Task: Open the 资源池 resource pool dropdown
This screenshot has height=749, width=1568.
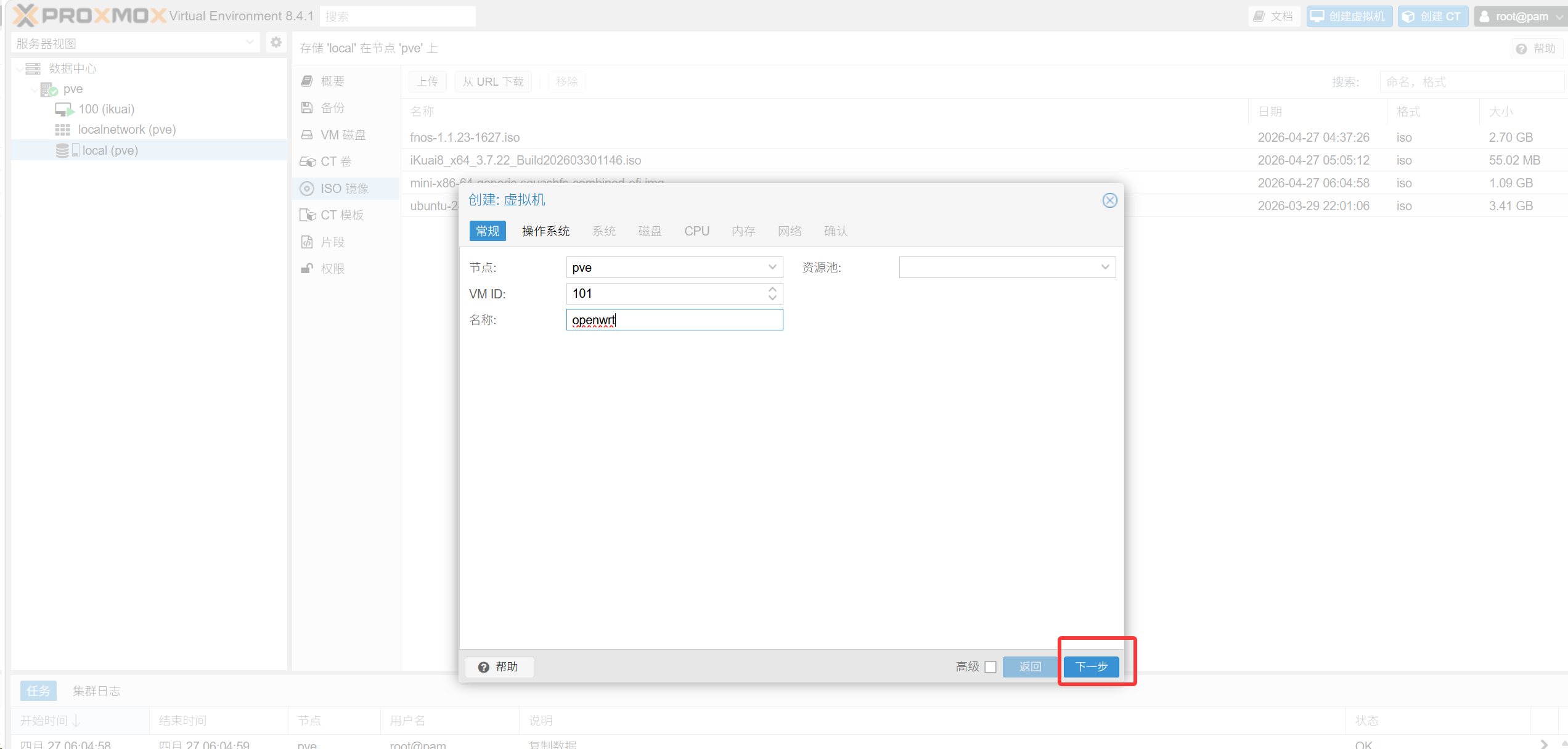Action: click(x=1105, y=268)
